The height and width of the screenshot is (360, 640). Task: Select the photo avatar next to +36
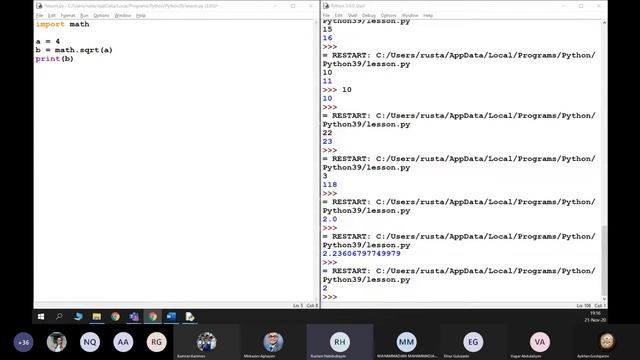pos(57,342)
